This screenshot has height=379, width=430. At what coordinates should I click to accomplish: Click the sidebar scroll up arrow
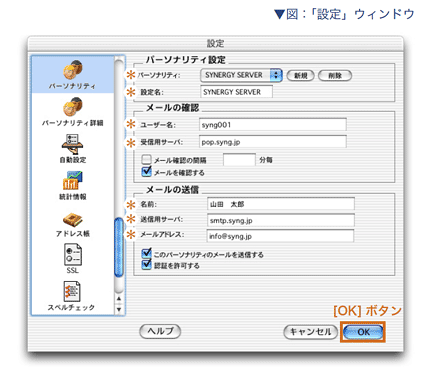pyautogui.click(x=119, y=299)
